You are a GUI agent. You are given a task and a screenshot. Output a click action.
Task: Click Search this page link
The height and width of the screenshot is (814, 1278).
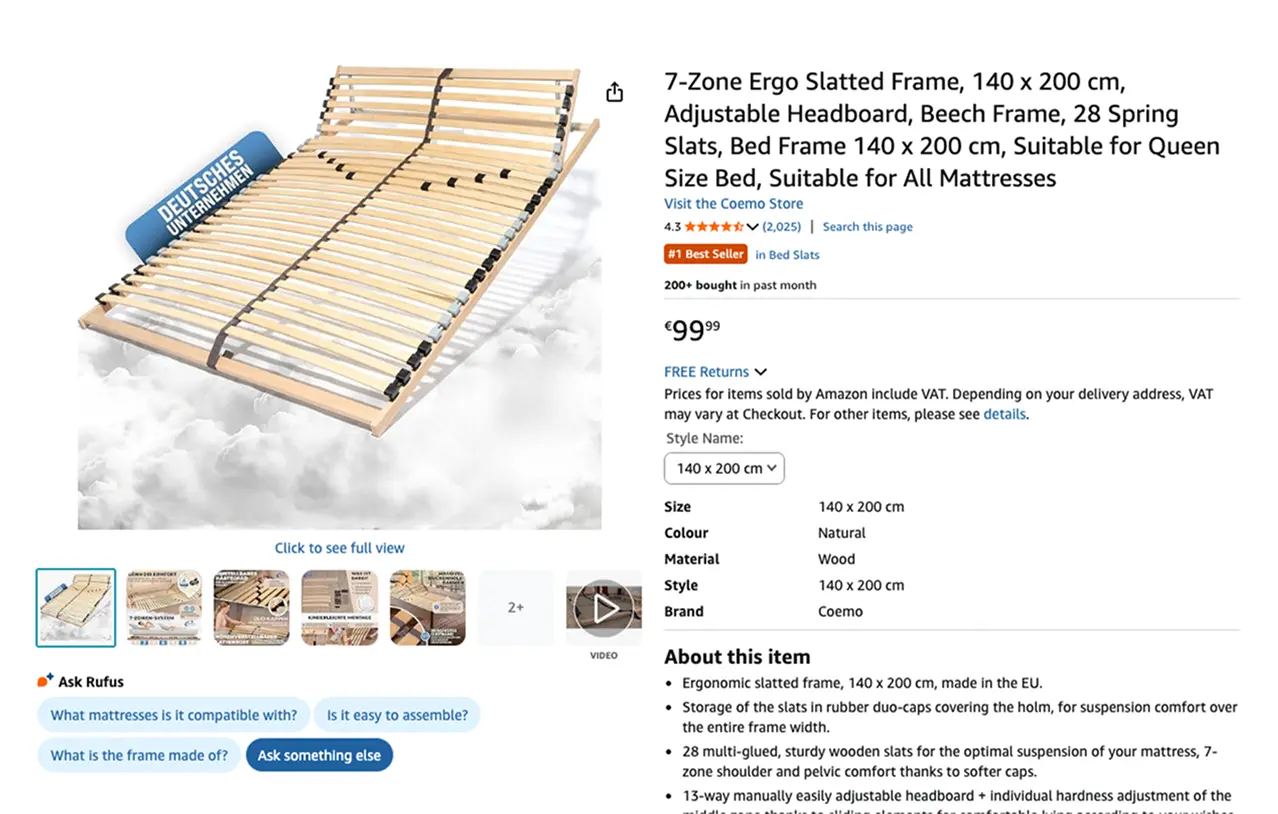(866, 226)
